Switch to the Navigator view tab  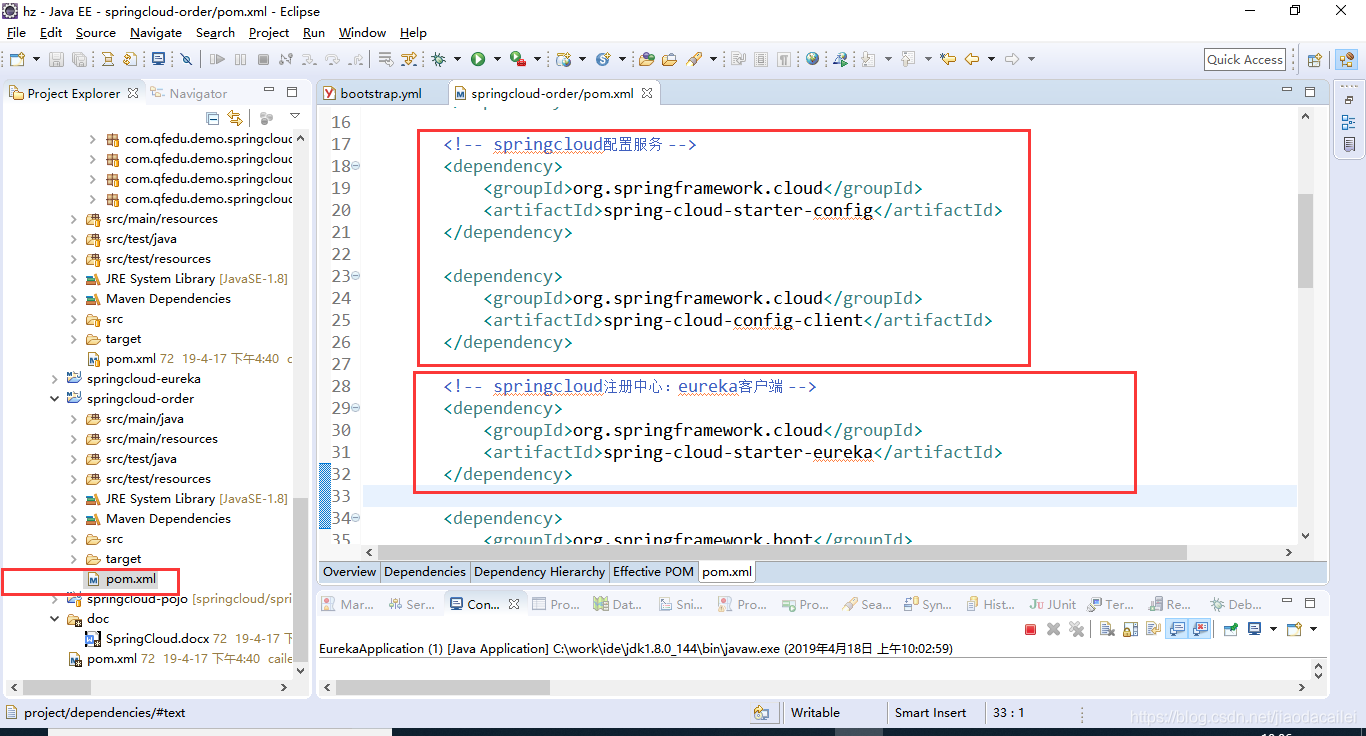[188, 93]
